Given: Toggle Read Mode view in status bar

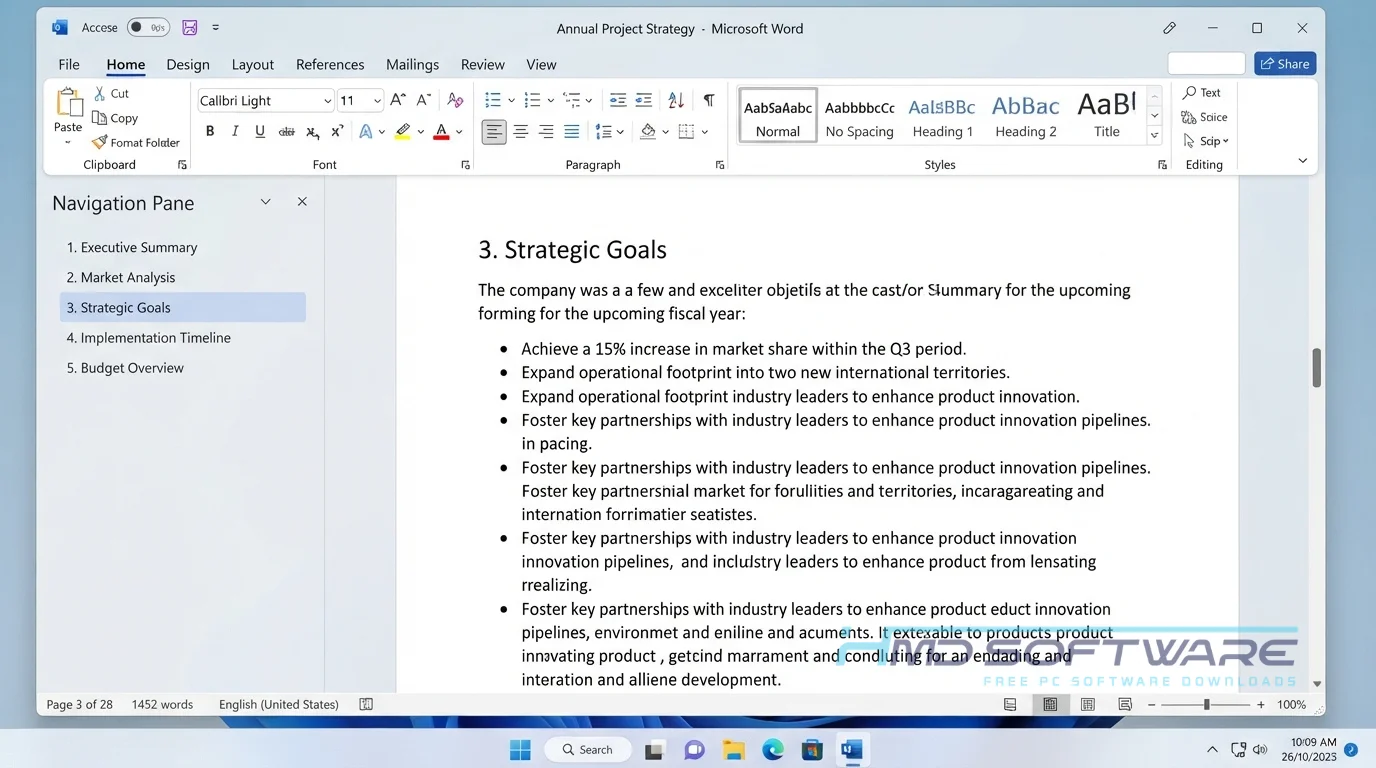Looking at the screenshot, I should click(1010, 705).
